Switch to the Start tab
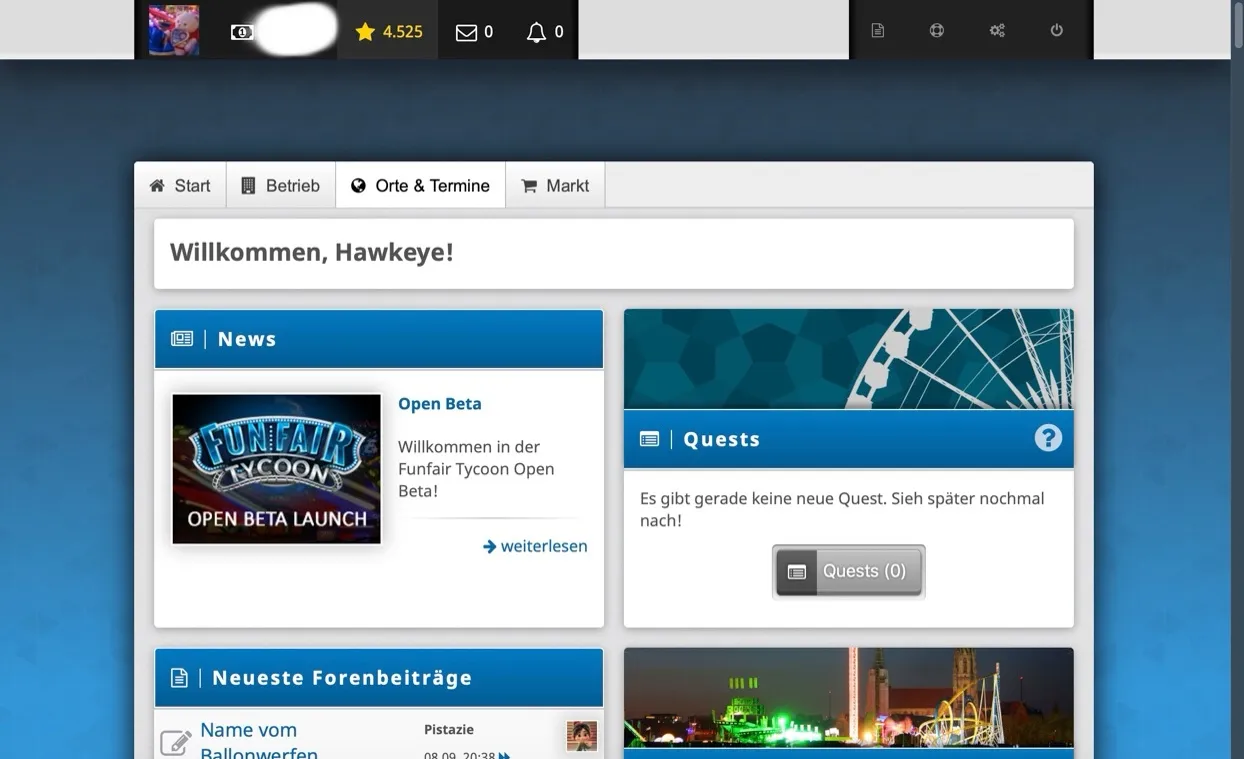 pos(180,186)
